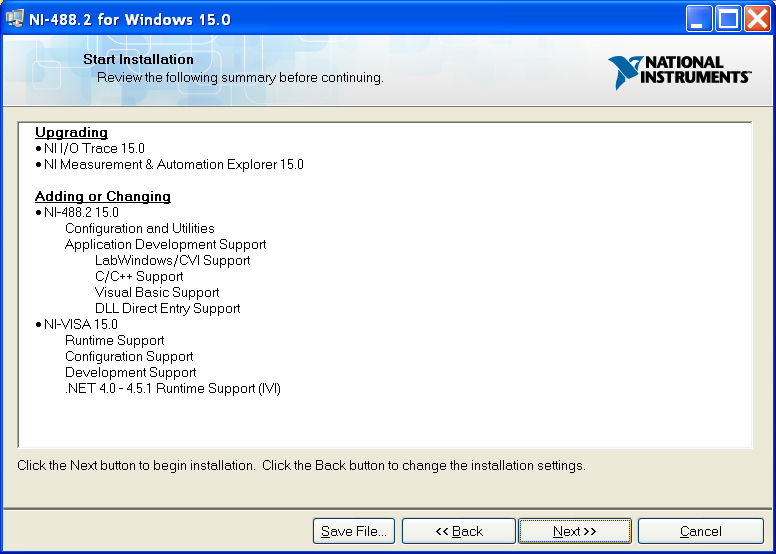Viewport: 776px width, 554px height.
Task: Select NI Measurement & Automation Explorer 15.0 entry
Action: 173,164
